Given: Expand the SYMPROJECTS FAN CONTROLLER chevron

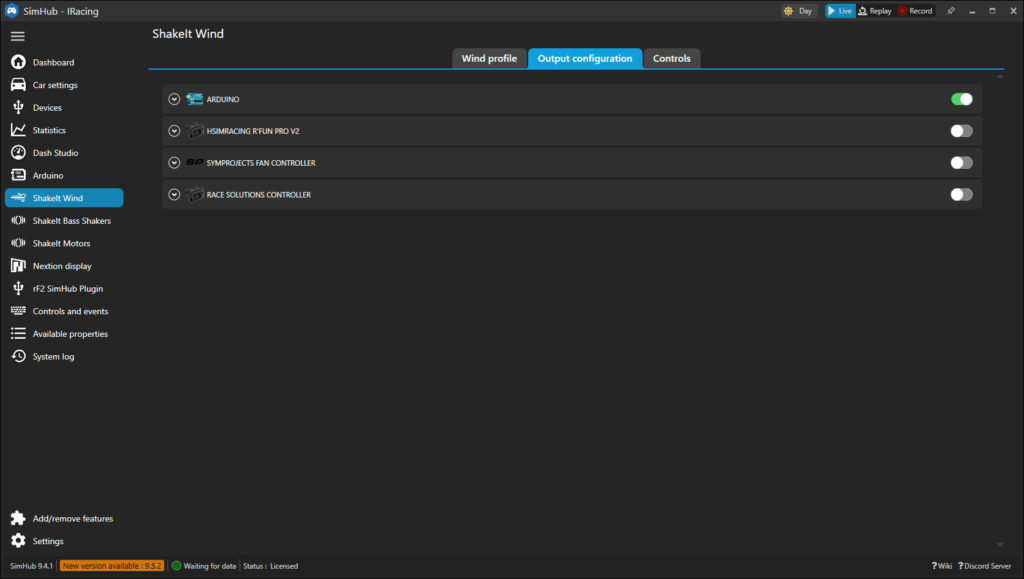Looking at the screenshot, I should tap(174, 163).
